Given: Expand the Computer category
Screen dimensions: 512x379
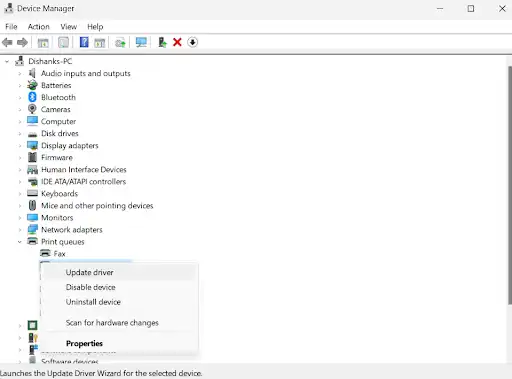Looking at the screenshot, I should [20, 122].
